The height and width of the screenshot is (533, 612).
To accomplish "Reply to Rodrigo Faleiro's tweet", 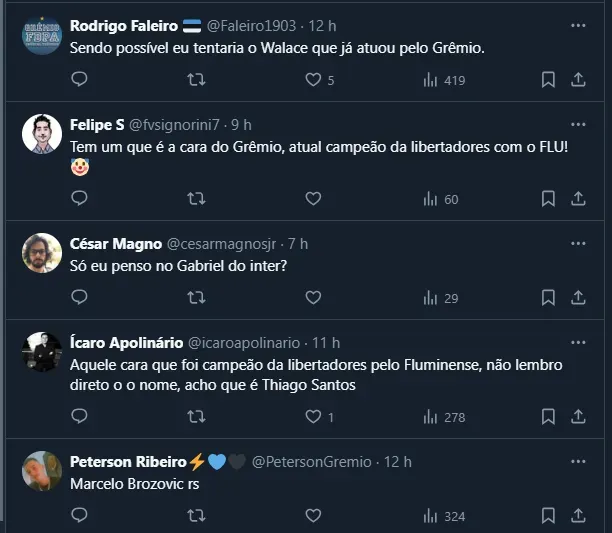I will tap(80, 80).
